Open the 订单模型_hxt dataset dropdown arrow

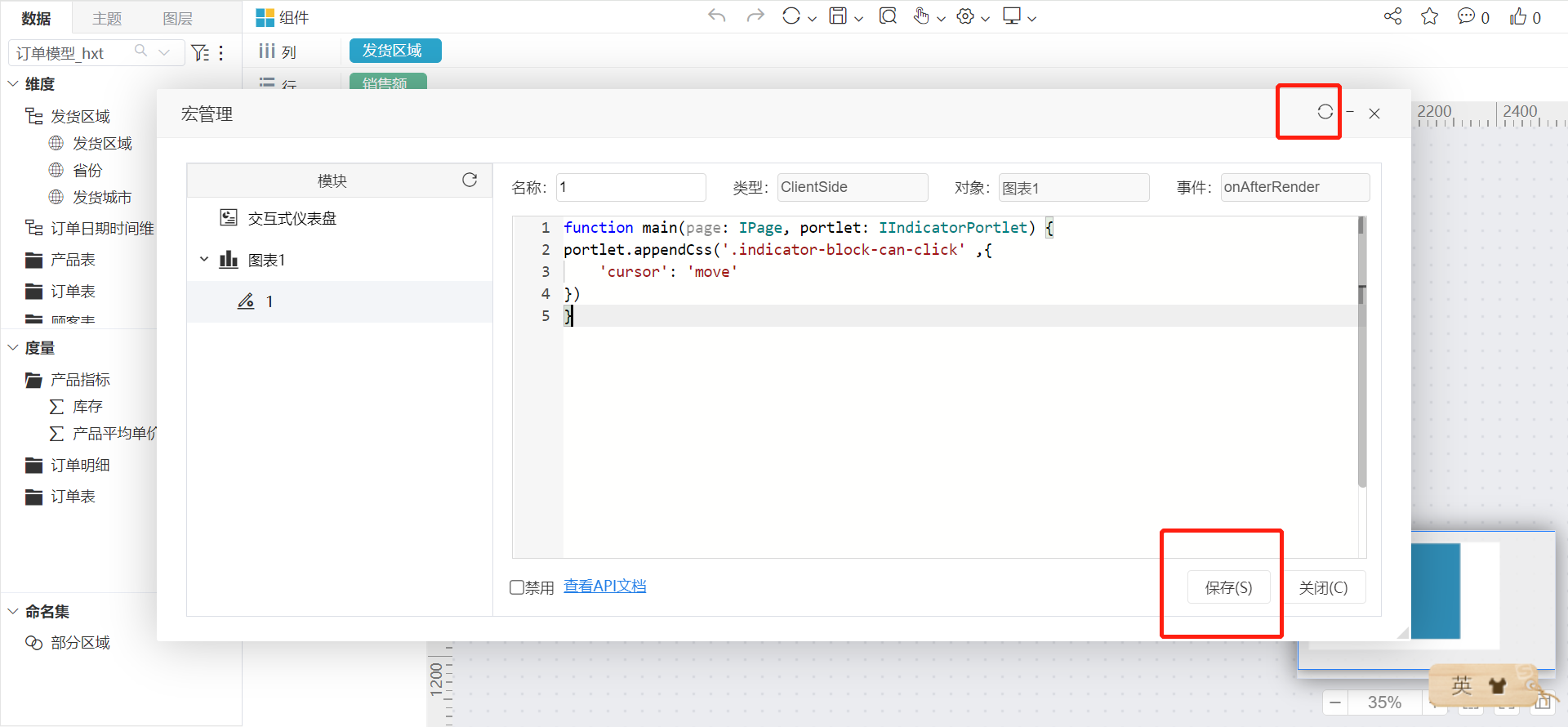pyautogui.click(x=164, y=52)
